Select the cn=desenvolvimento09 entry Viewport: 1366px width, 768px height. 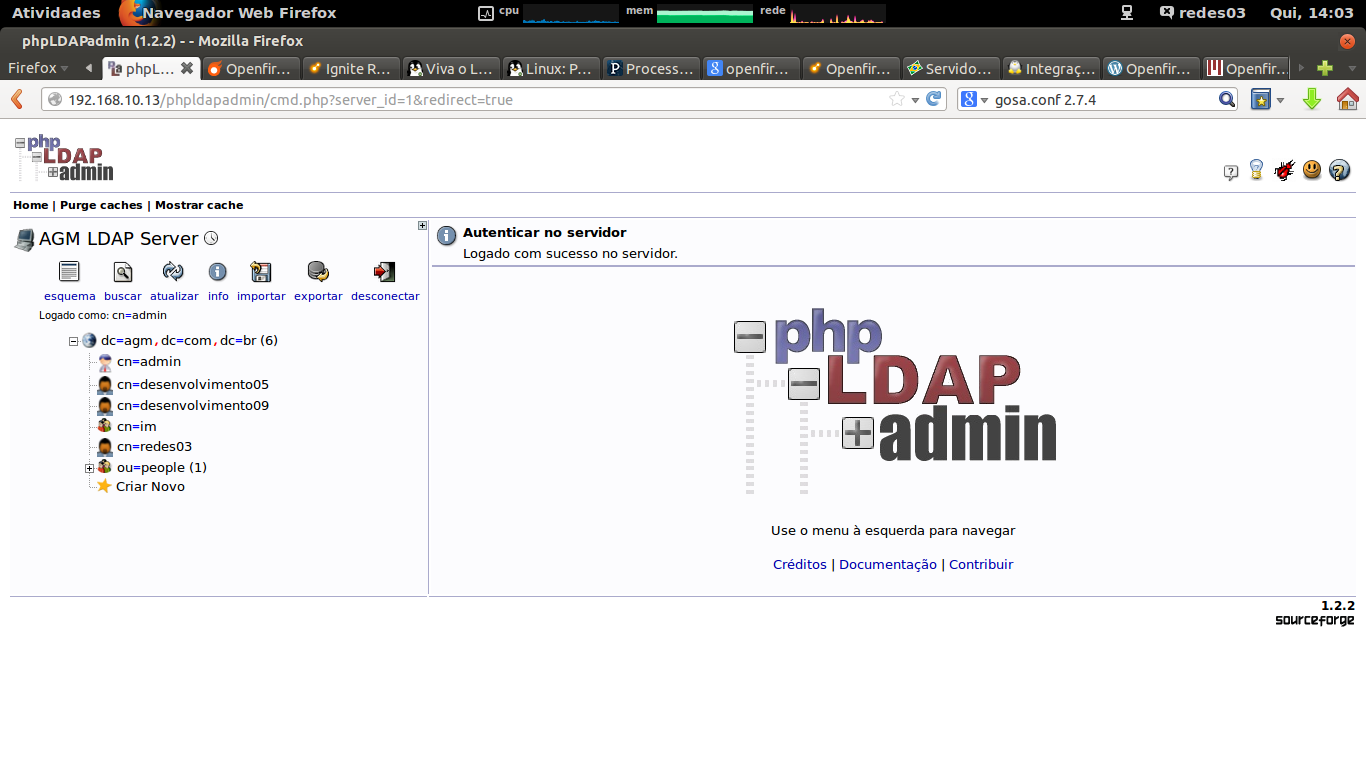(193, 406)
